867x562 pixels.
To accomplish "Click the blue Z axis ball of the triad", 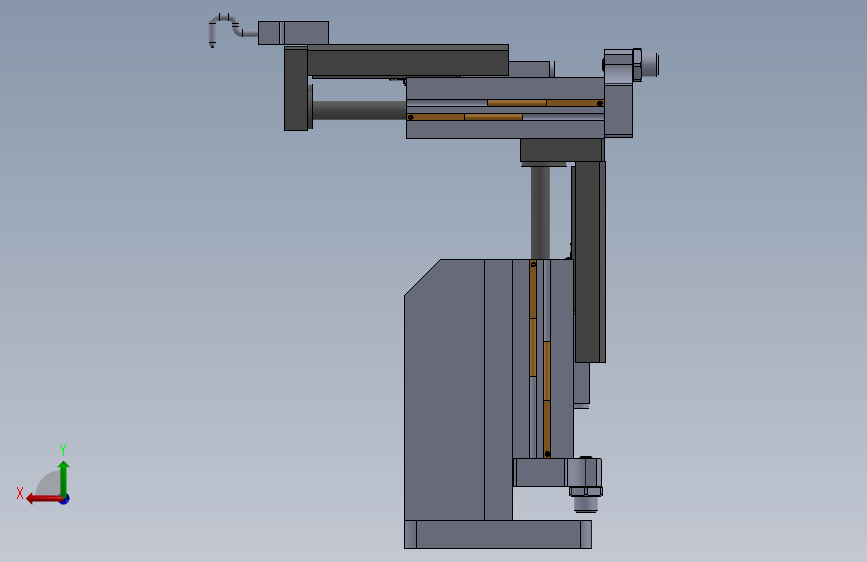I will [x=65, y=499].
